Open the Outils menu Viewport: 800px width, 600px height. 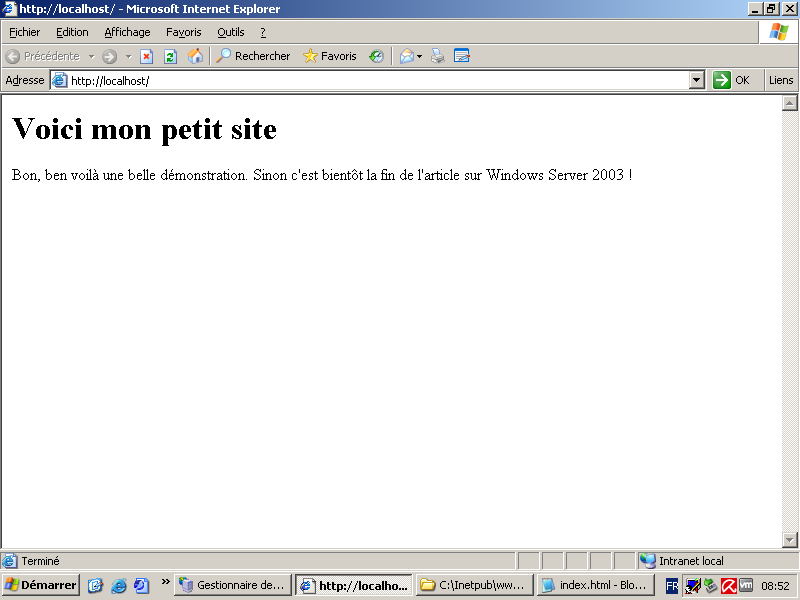[x=231, y=32]
